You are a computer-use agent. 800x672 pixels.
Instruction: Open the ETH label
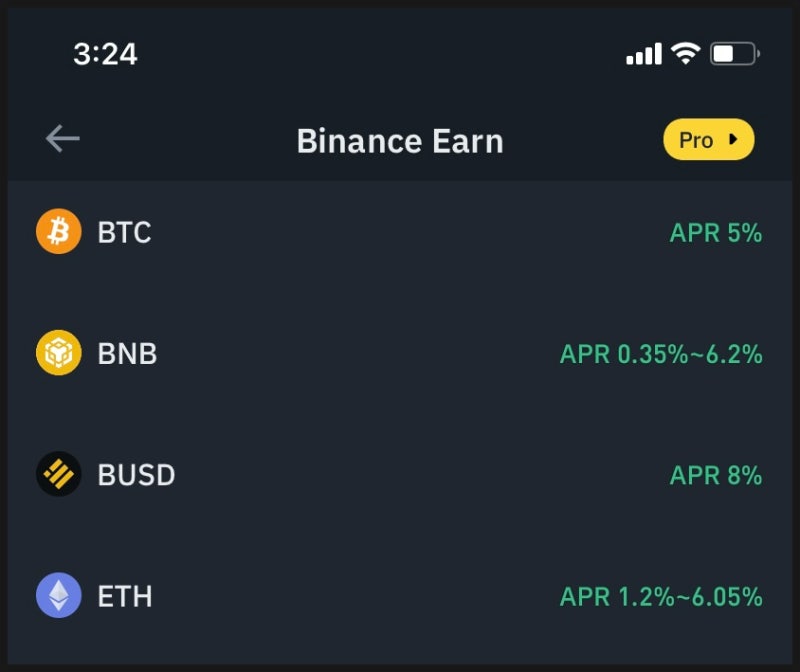pyautogui.click(x=125, y=596)
